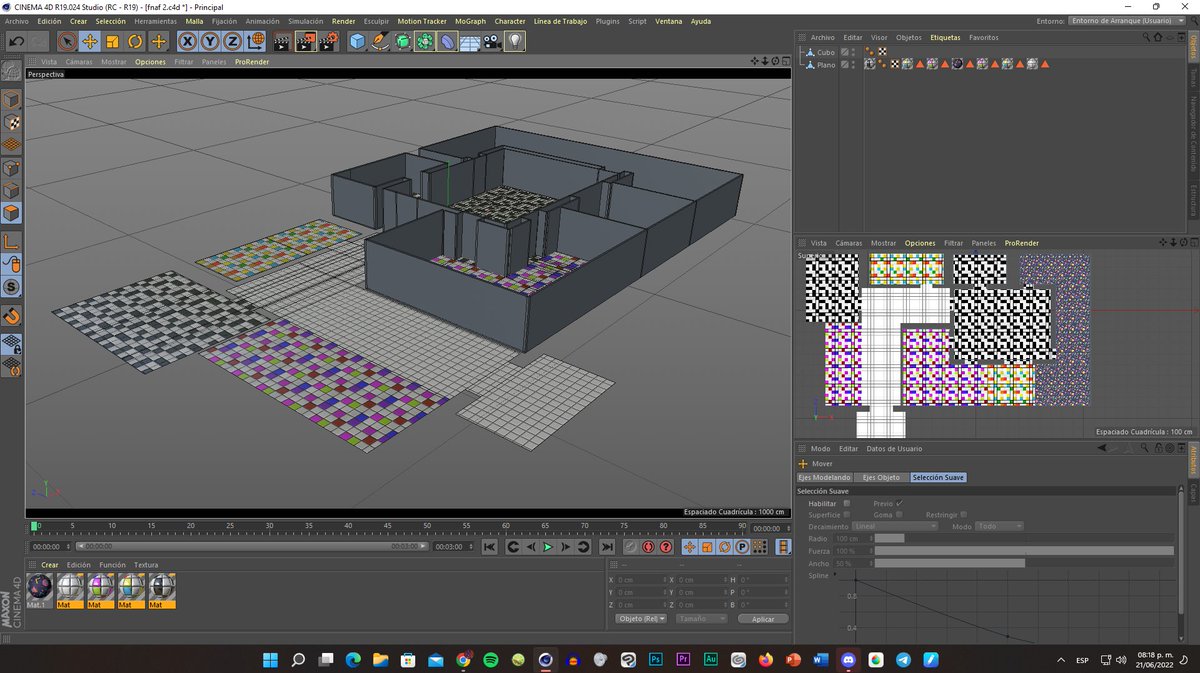
Task: Open the Herramientas menu
Action: 155,21
